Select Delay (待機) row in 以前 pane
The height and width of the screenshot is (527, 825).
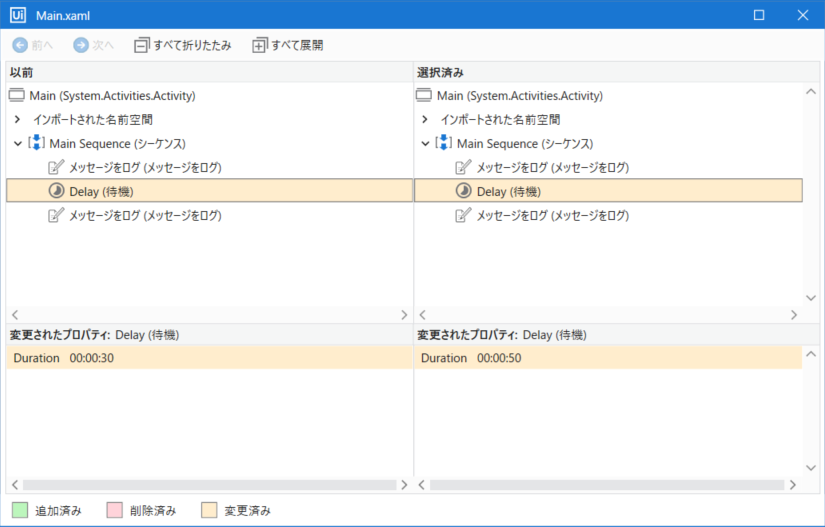[x=209, y=190]
